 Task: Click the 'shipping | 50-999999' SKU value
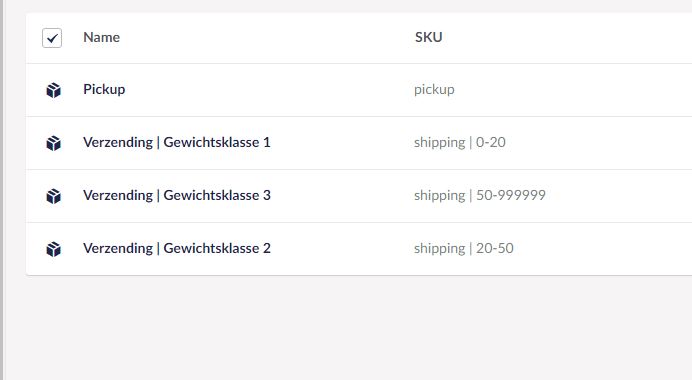pos(480,196)
